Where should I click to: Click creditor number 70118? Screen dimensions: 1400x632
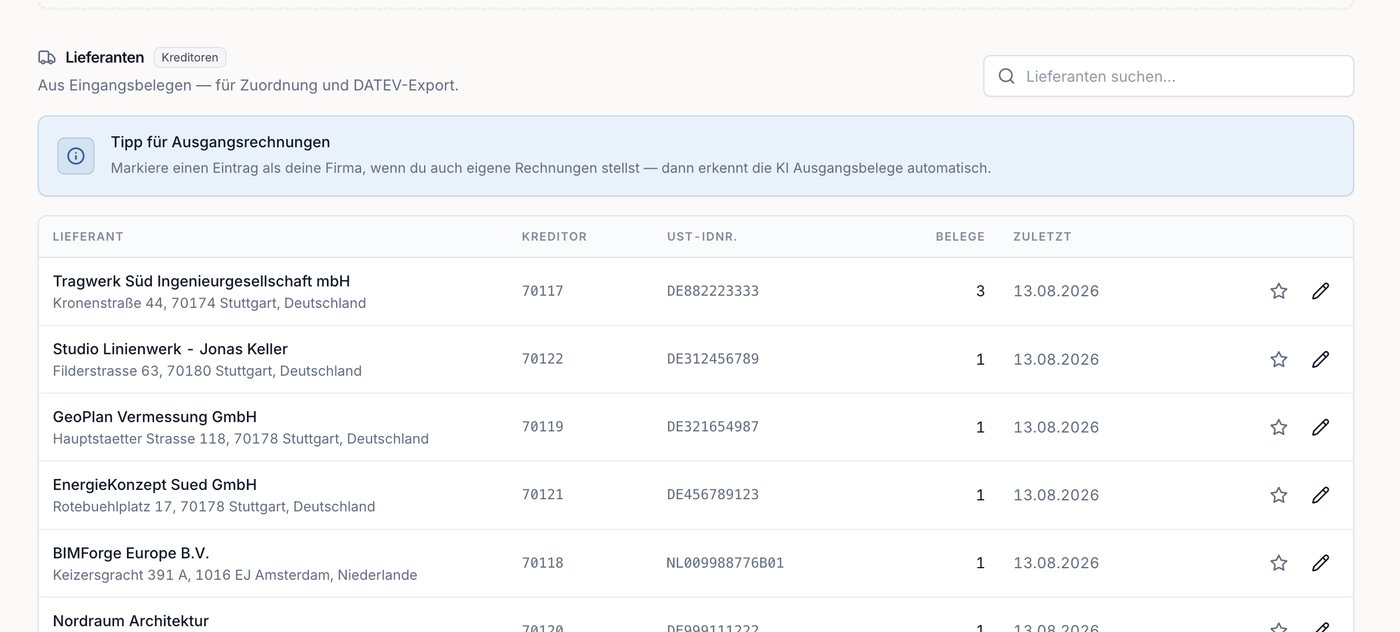(543, 563)
